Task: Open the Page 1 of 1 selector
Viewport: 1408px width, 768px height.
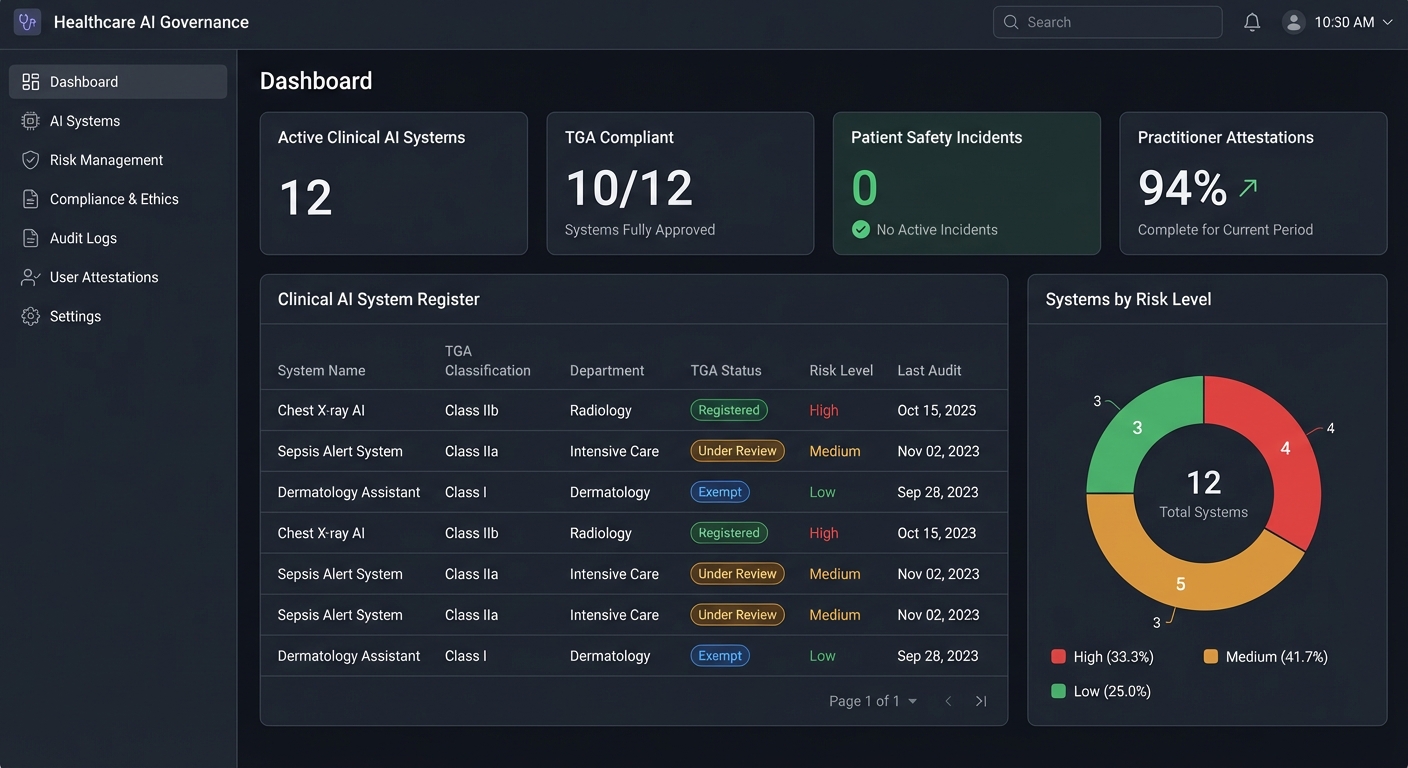Action: pos(871,701)
